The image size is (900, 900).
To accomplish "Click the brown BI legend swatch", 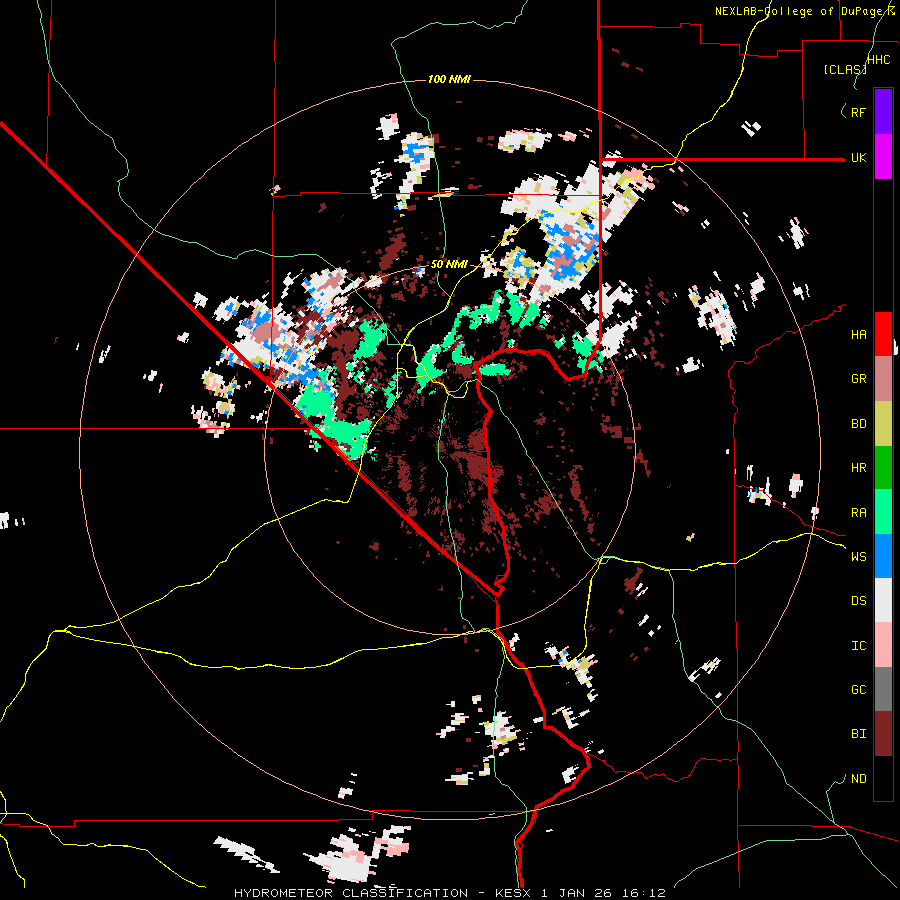I will (883, 734).
